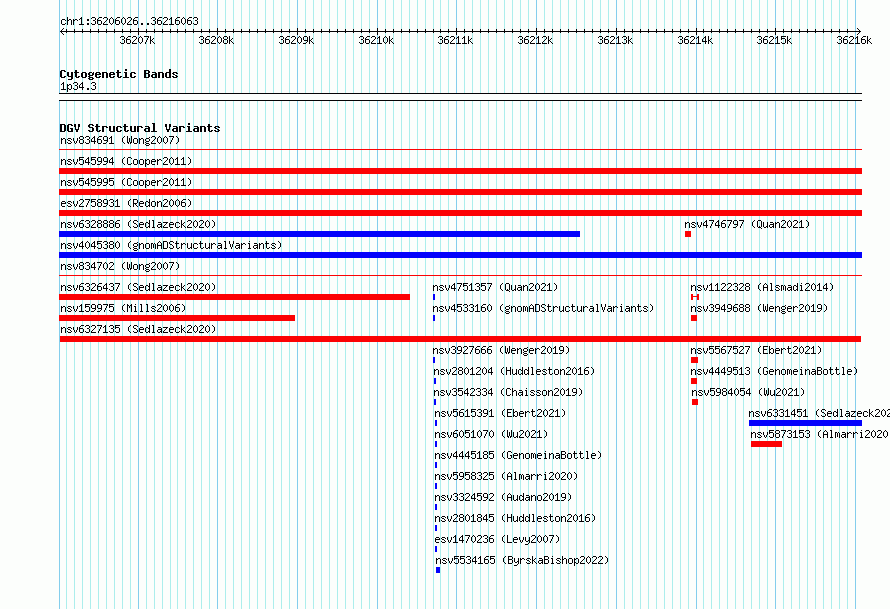Click the red bar under esv2758931
The height and width of the screenshot is (609, 890).
click(460, 213)
